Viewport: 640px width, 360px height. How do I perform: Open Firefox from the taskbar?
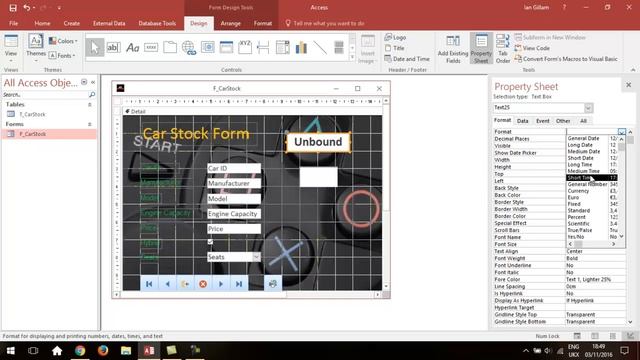click(103, 351)
